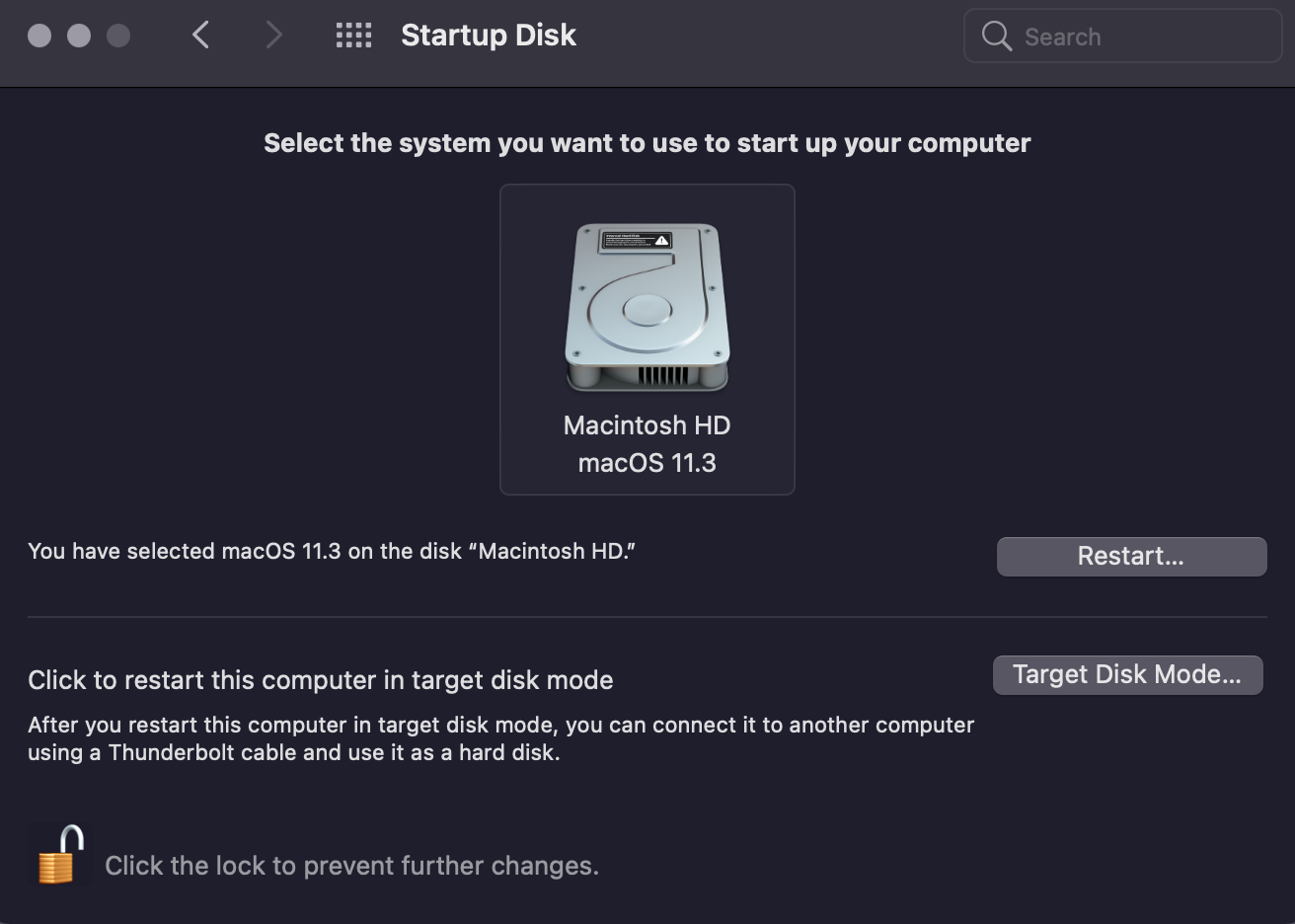This screenshot has width=1295, height=924.
Task: Minimize the Startup Disk window
Action: pyautogui.click(x=79, y=36)
